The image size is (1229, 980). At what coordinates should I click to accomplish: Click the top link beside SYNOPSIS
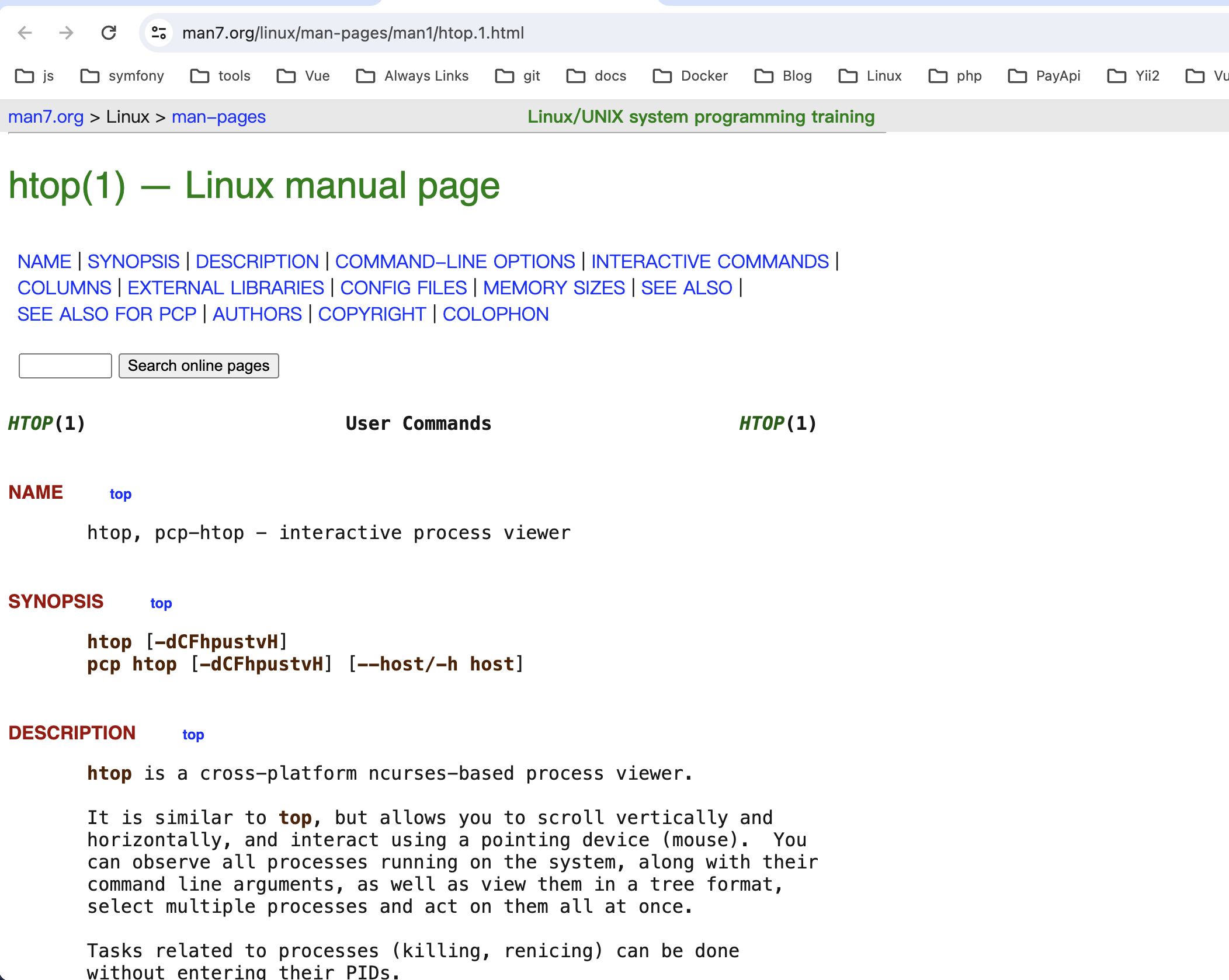click(x=161, y=603)
